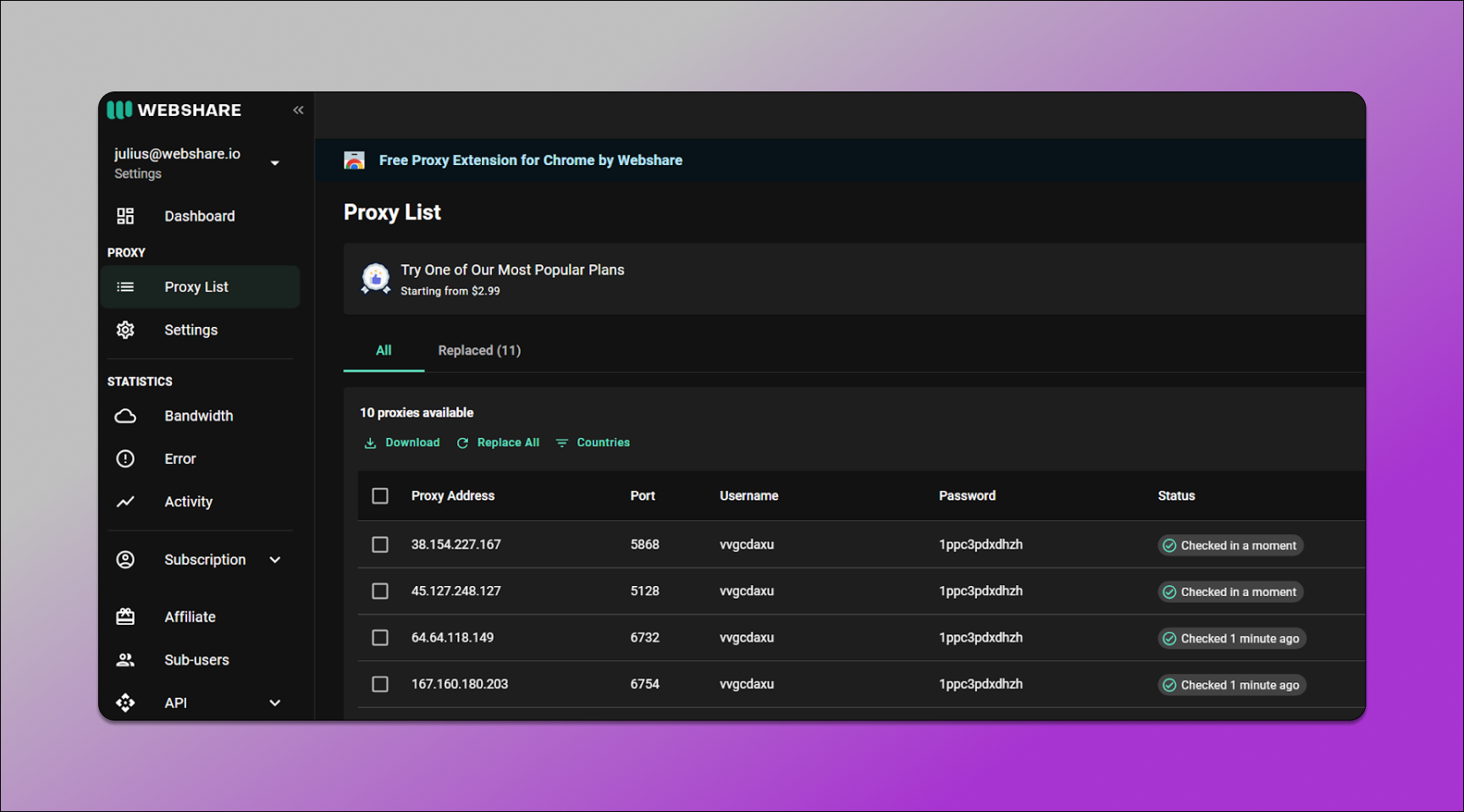Click the Sub-users people icon
This screenshot has width=1464, height=812.
coord(125,660)
